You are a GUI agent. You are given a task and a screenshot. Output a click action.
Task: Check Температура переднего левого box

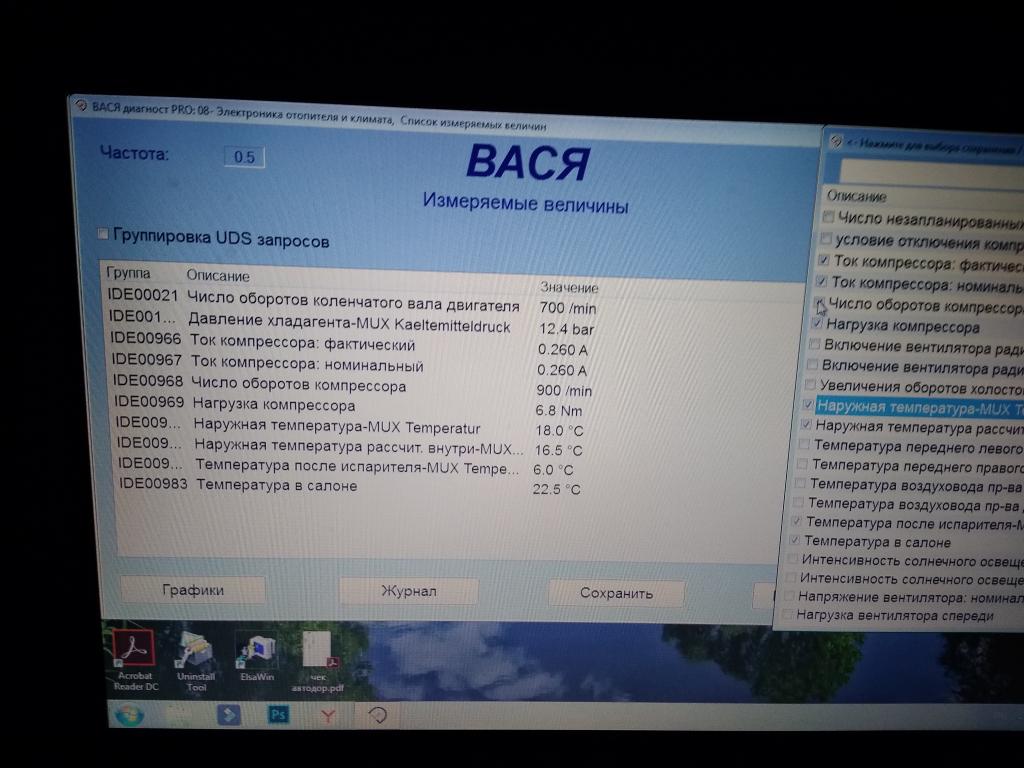pos(804,444)
